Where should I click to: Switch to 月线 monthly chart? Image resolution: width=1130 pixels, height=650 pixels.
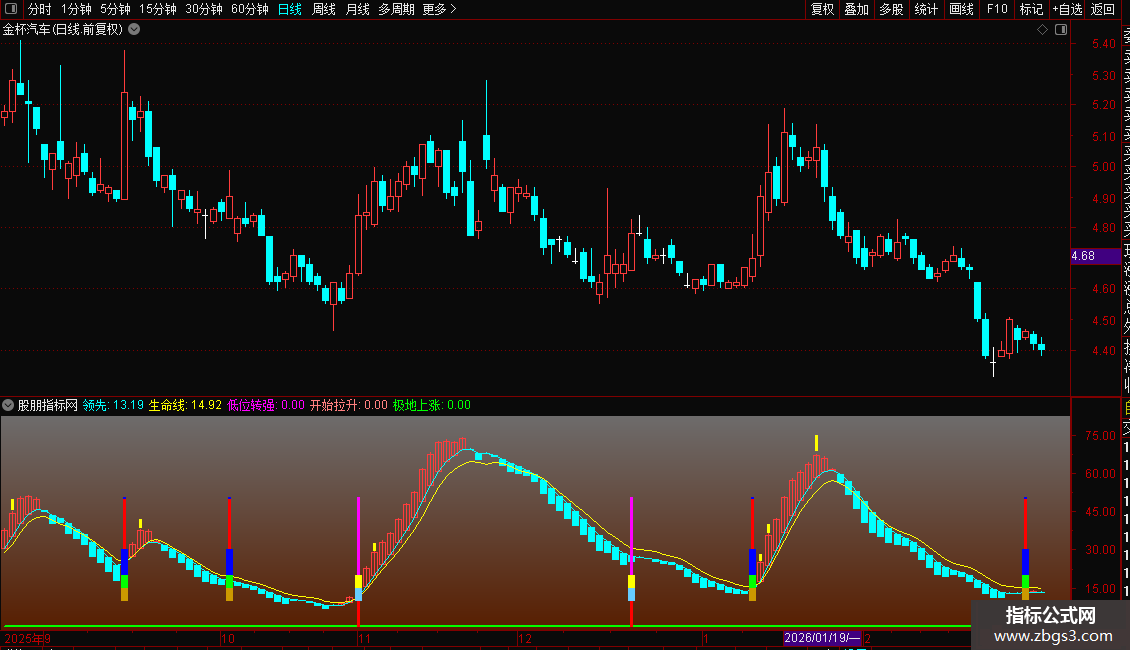point(357,9)
